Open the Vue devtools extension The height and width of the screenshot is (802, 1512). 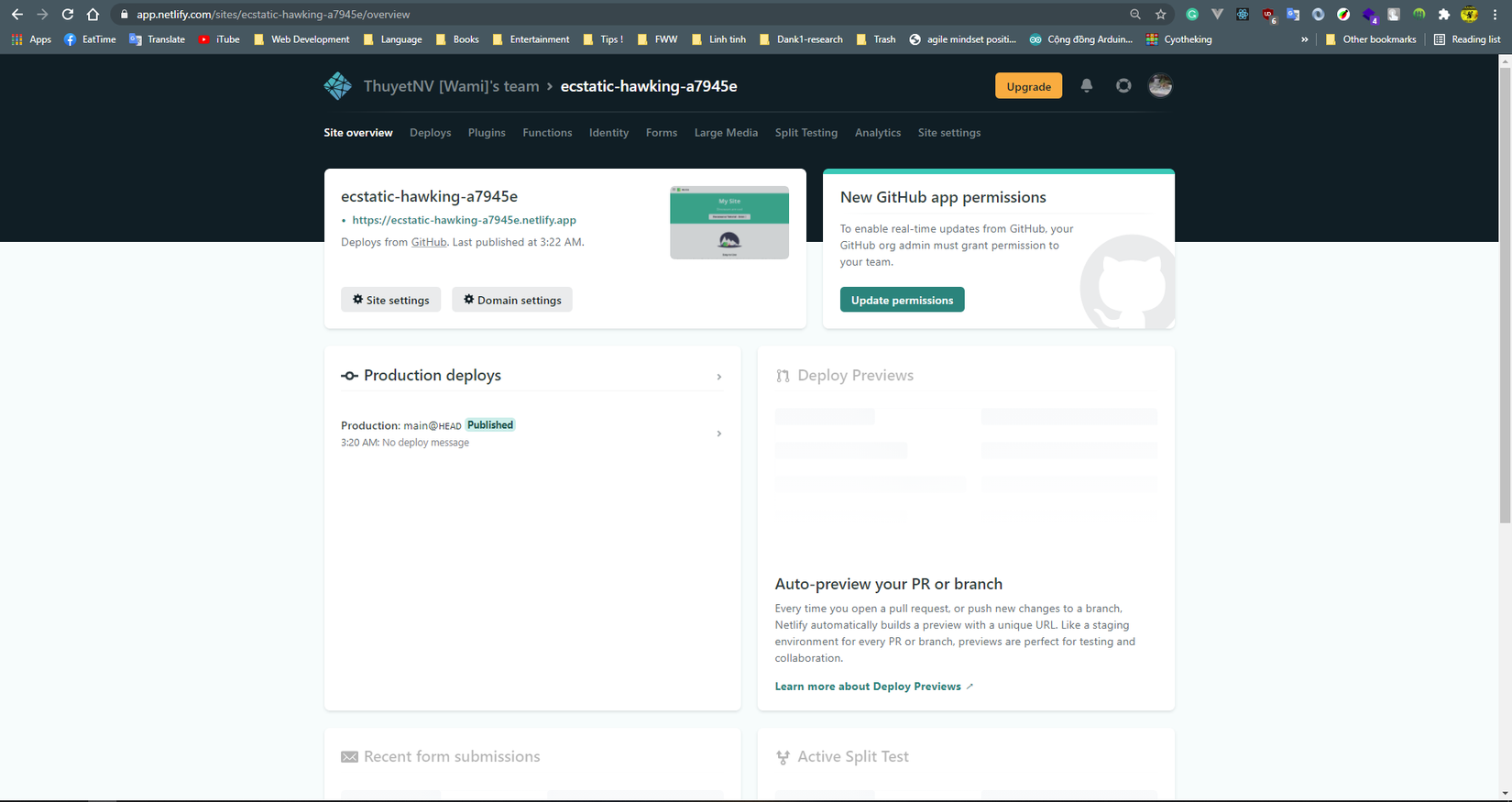(x=1217, y=15)
